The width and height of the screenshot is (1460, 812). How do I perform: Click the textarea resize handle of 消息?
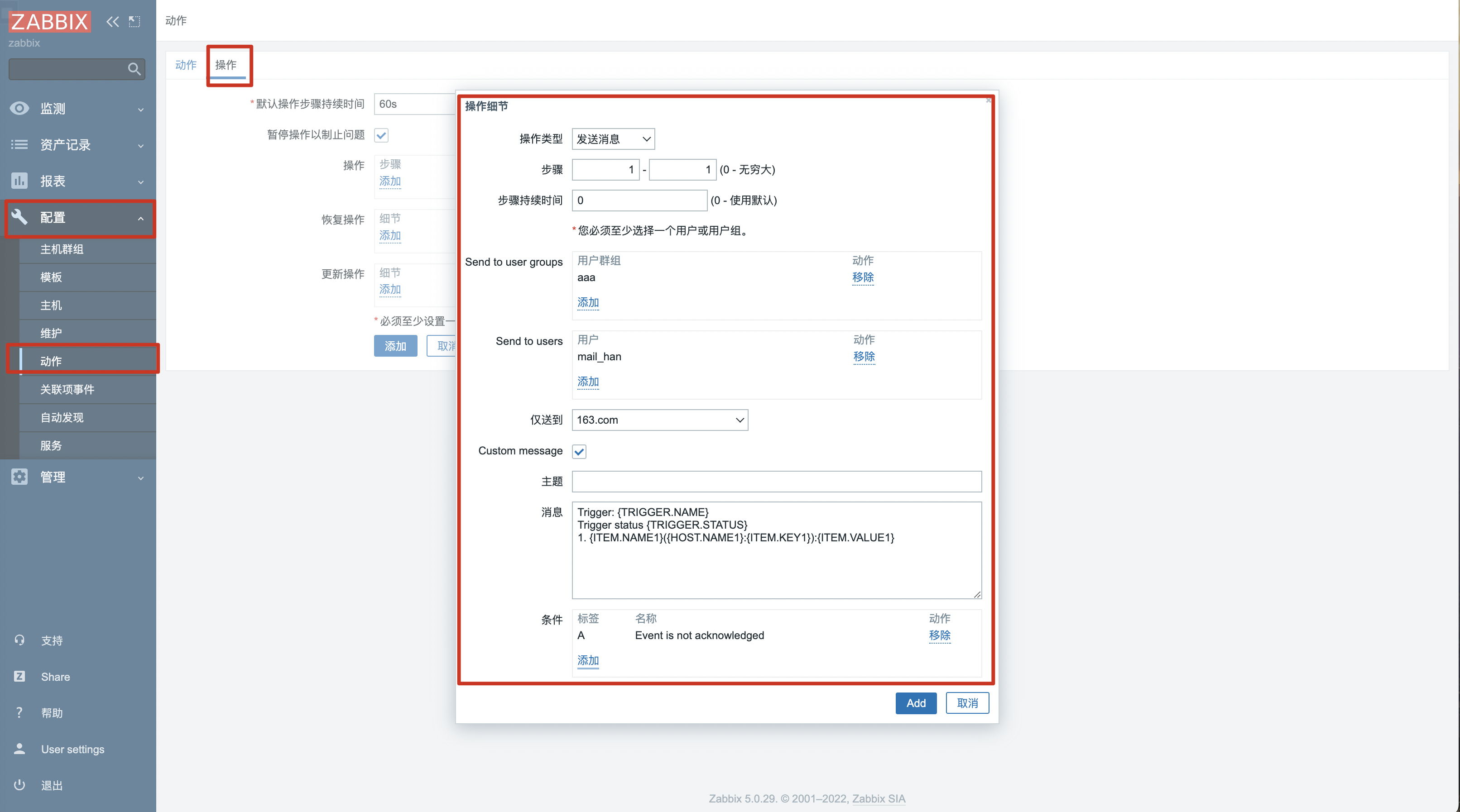tap(977, 594)
